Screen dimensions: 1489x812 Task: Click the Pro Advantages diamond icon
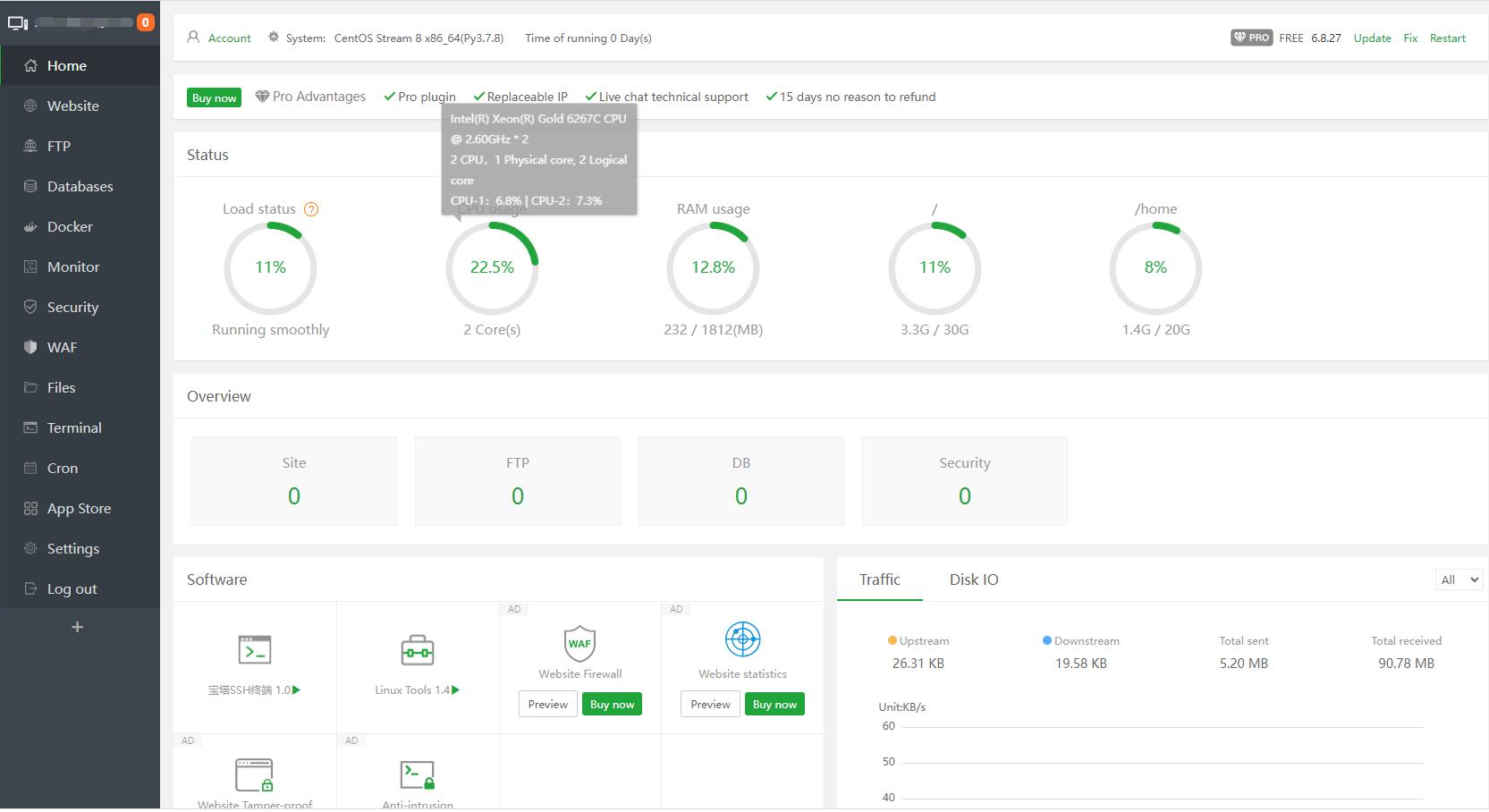tap(262, 97)
